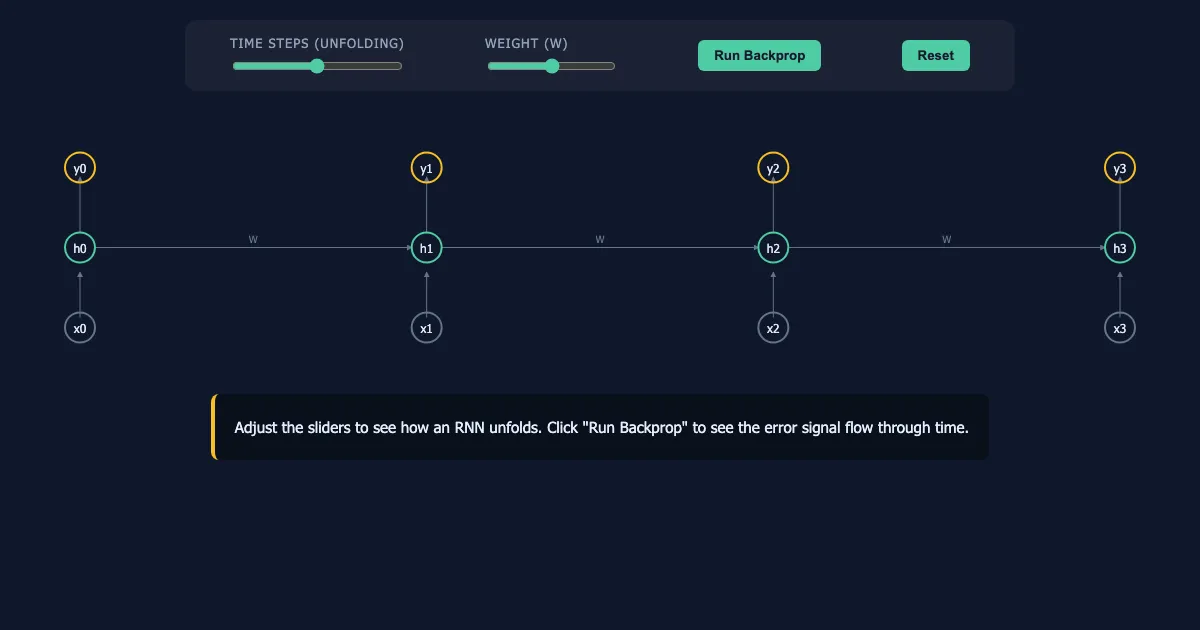Viewport: 1200px width, 630px height.
Task: Click the W label between h1 and h2
Action: click(x=600, y=240)
